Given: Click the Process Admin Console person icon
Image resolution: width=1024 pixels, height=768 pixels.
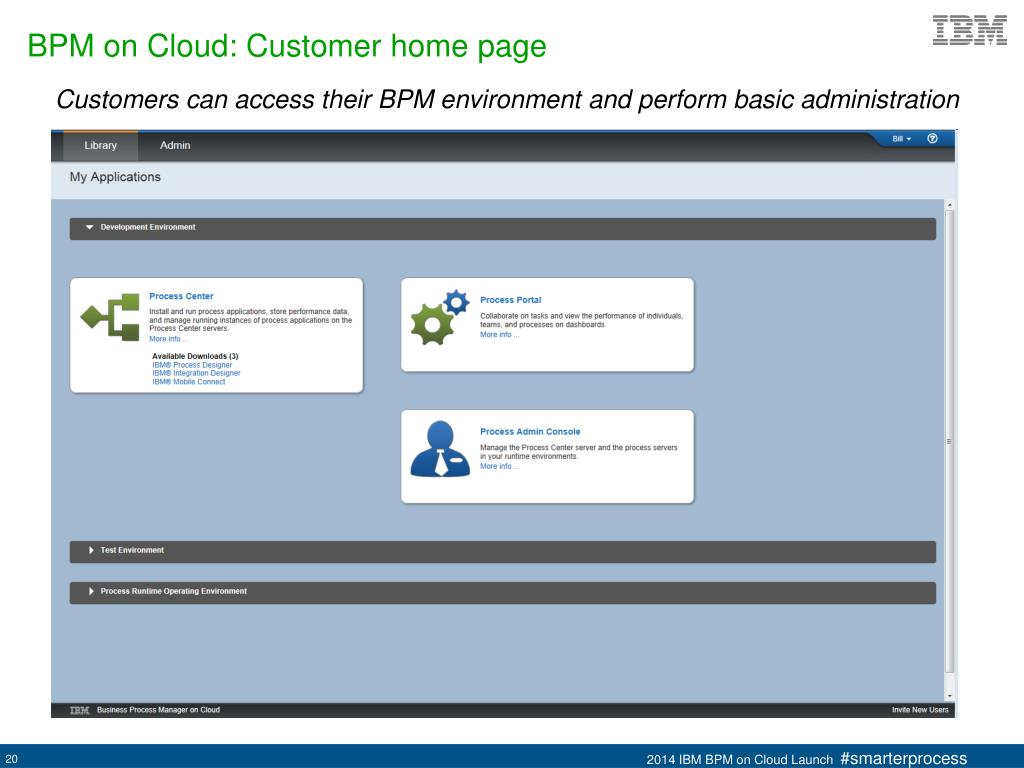Looking at the screenshot, I should coord(440,449).
